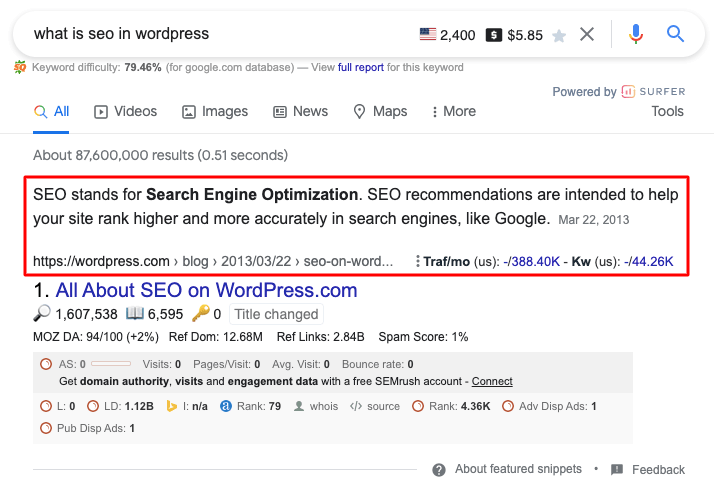This screenshot has height=495, width=714.
Task: Open the wordpress.com blog URL breadcrumb
Action: pyautogui.click(x=213, y=261)
